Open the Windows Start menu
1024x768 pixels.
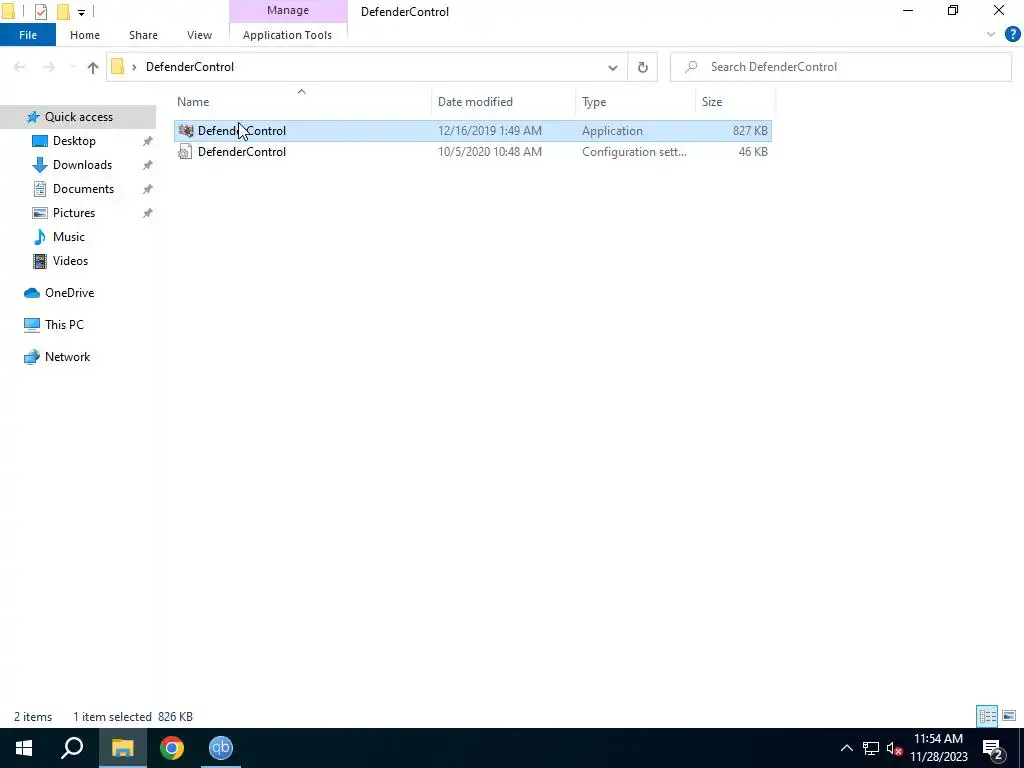(x=24, y=748)
